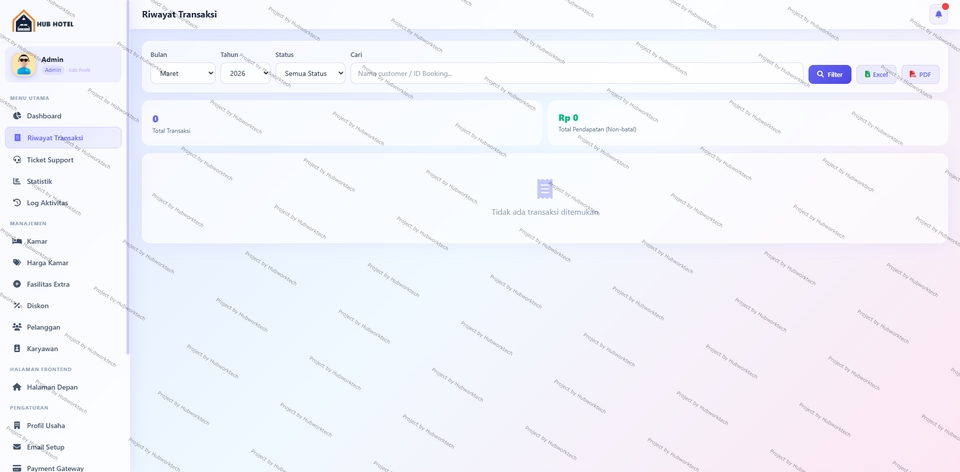Open the Bulan dropdown showing Maret
This screenshot has width=960, height=472.
pos(183,73)
